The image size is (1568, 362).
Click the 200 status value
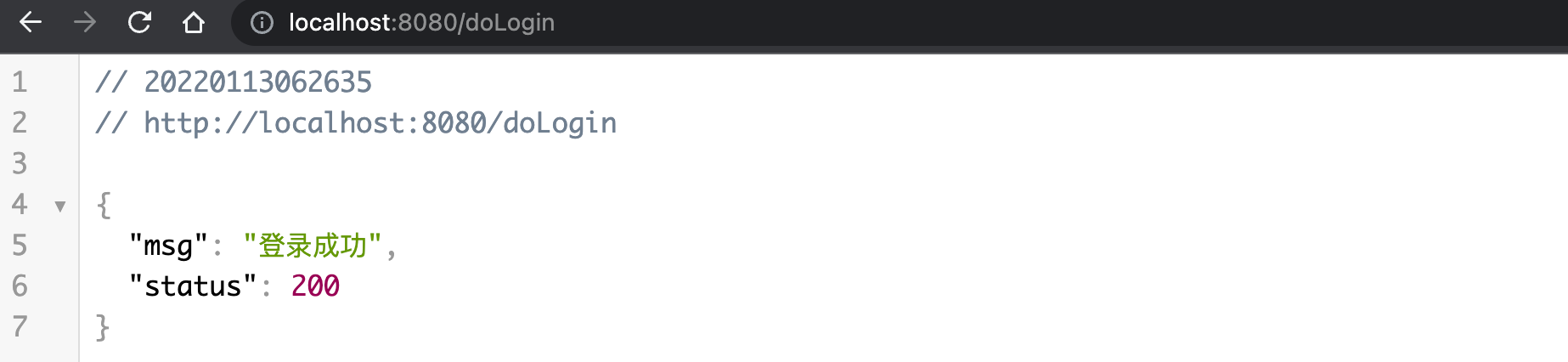pos(315,286)
